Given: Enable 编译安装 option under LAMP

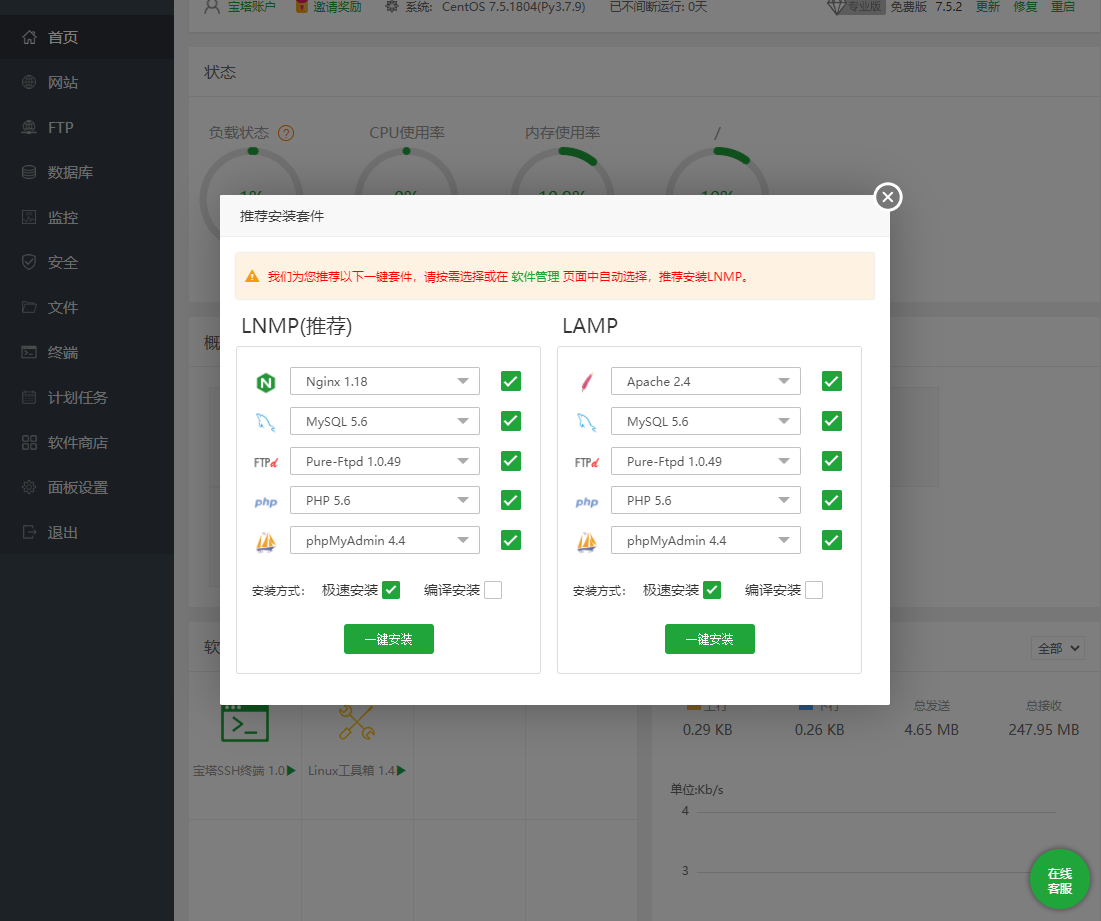Looking at the screenshot, I should (814, 590).
